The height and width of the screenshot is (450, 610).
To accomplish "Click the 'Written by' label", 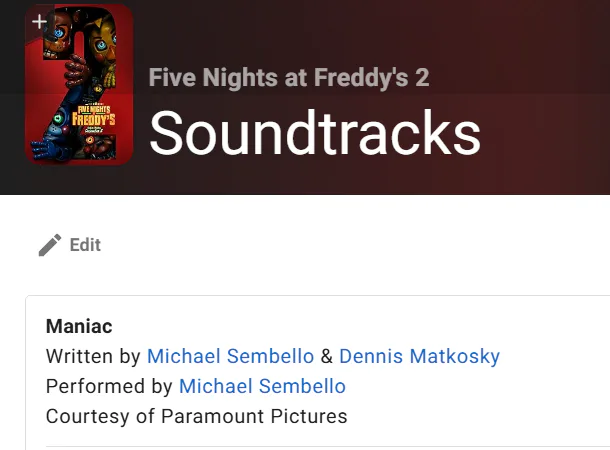I will coord(94,356).
